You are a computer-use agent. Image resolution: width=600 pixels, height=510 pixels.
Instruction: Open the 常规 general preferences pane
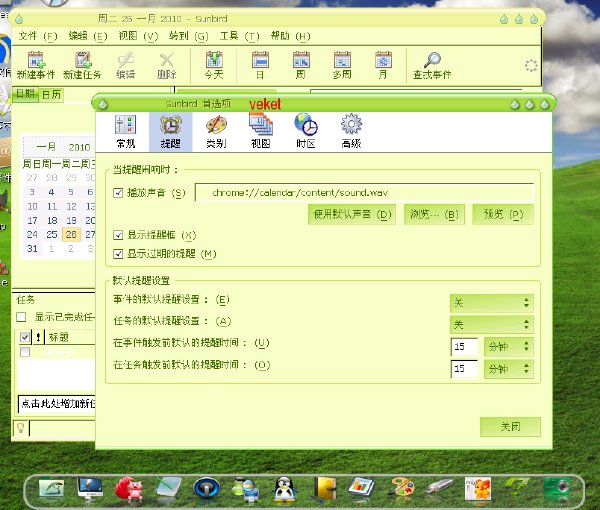pyautogui.click(x=126, y=131)
